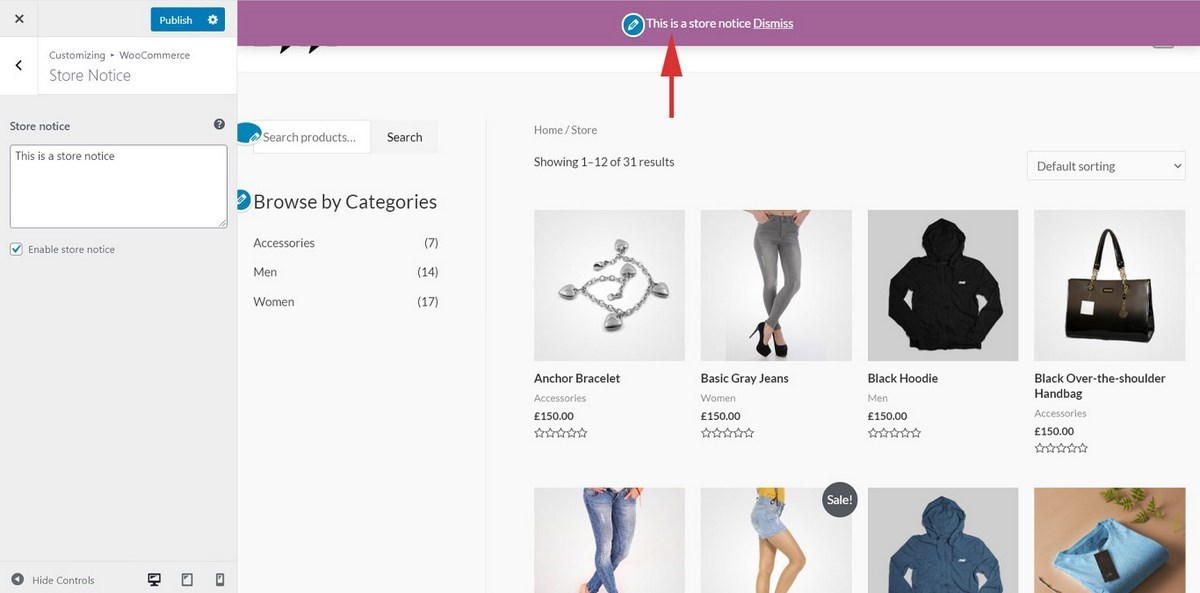The width and height of the screenshot is (1200, 593).
Task: Click pencil edit icon on store notice
Action: pyautogui.click(x=632, y=25)
